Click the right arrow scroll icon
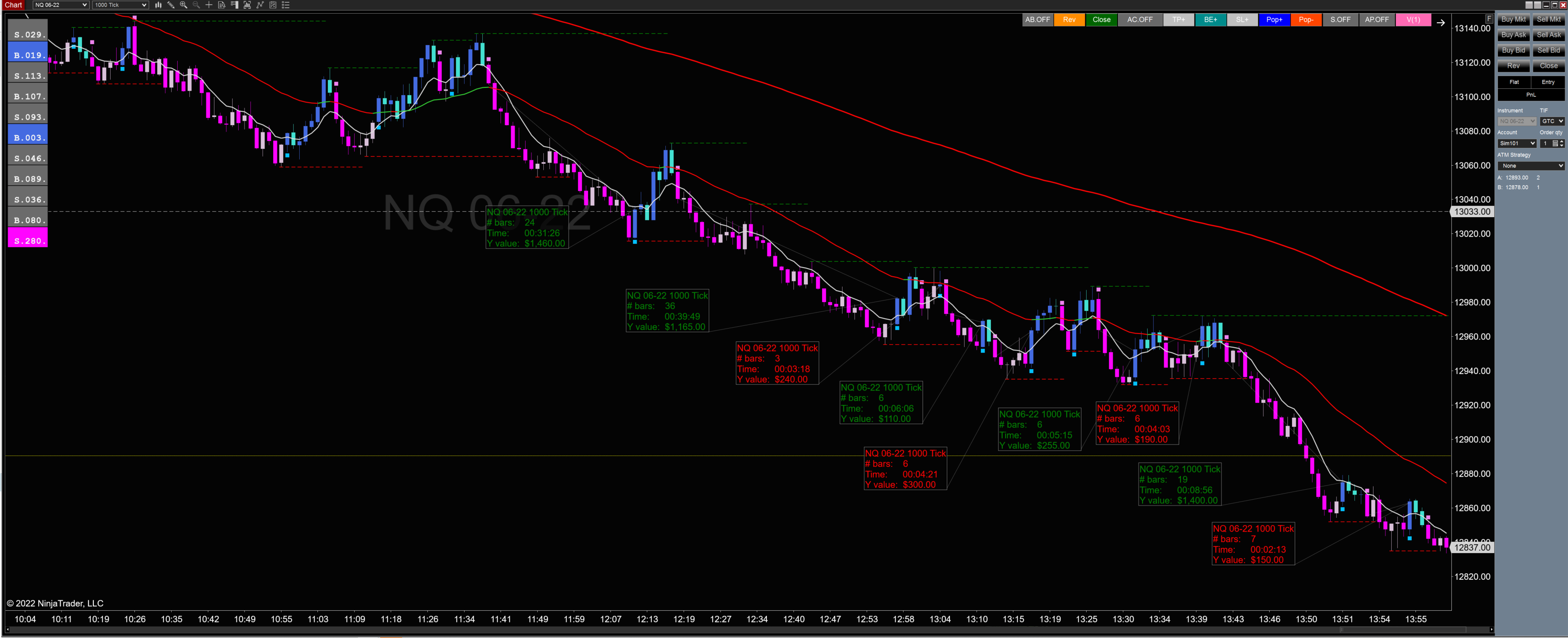Image resolution: width=1568 pixels, height=638 pixels. [x=1440, y=22]
